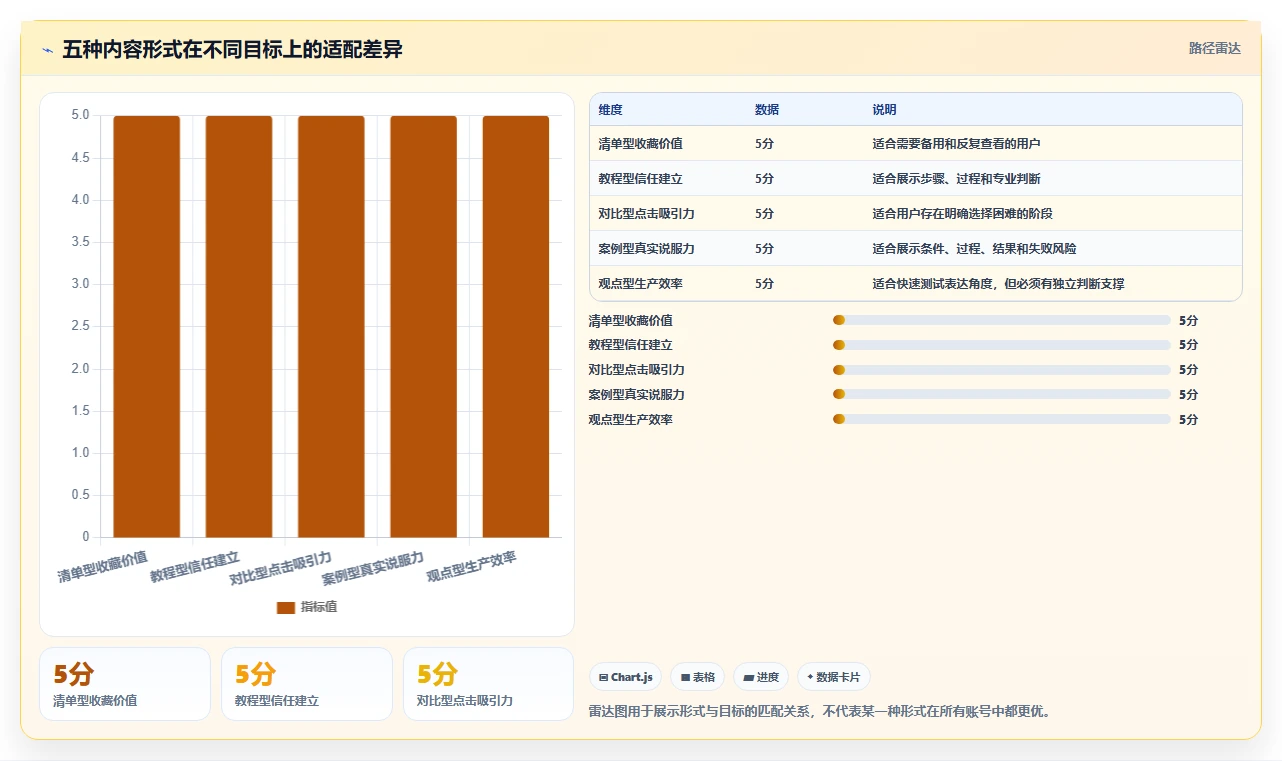Click the chart axis label 观点型生产效率
Image resolution: width=1282 pixels, height=761 pixels.
pyautogui.click(x=471, y=566)
